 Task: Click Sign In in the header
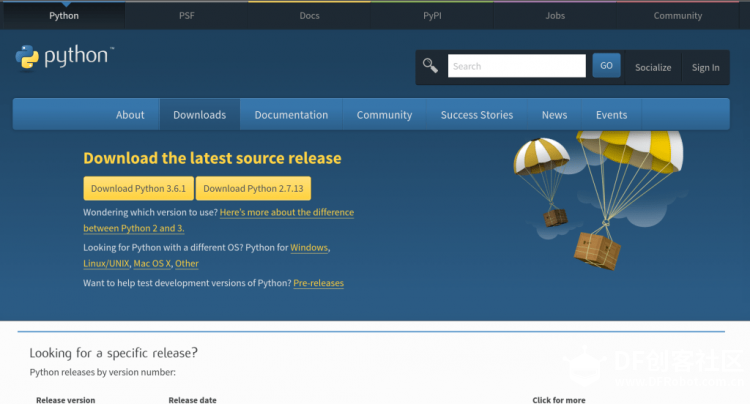click(x=706, y=67)
